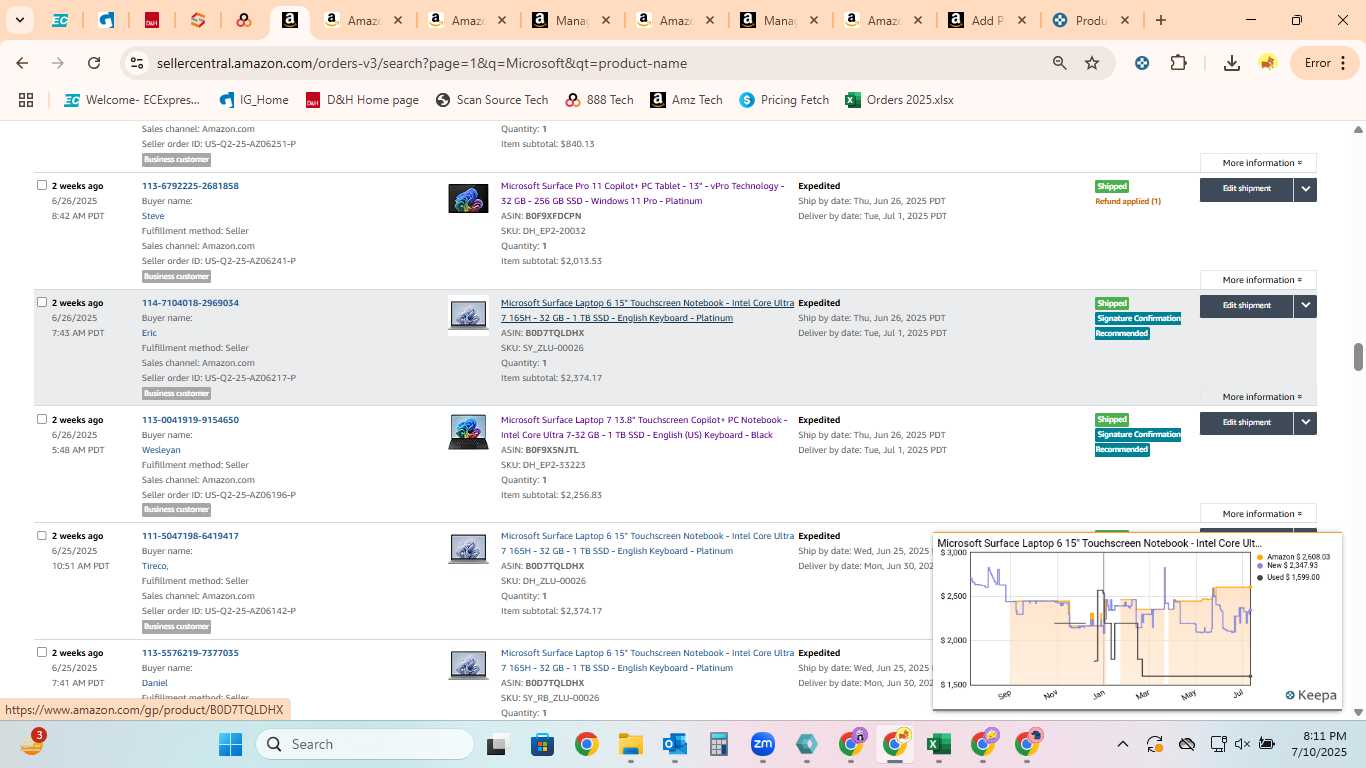
Task: Reload the Seller Central page
Action: (94, 63)
